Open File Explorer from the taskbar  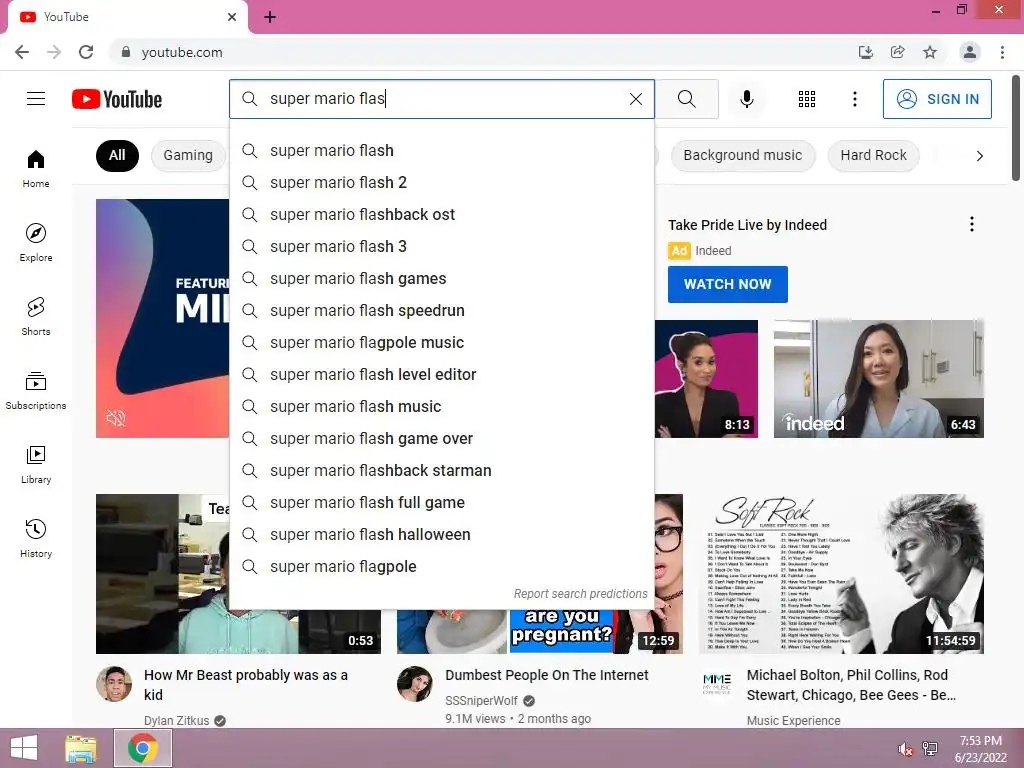[x=81, y=748]
